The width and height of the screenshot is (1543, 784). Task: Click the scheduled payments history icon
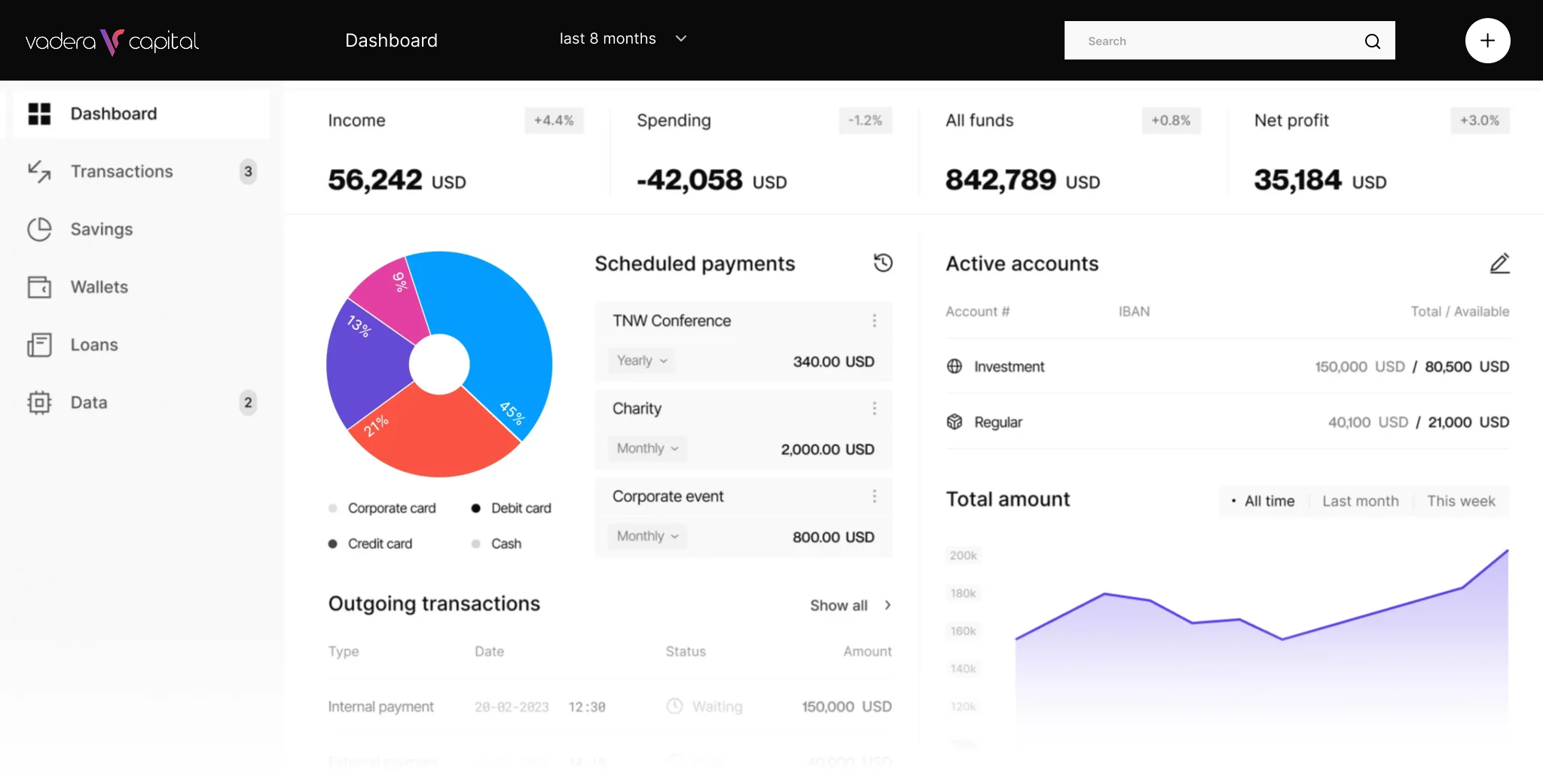click(881, 263)
